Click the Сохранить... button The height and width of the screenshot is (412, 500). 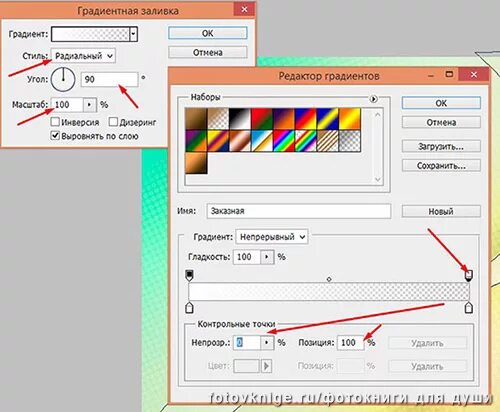click(x=441, y=165)
